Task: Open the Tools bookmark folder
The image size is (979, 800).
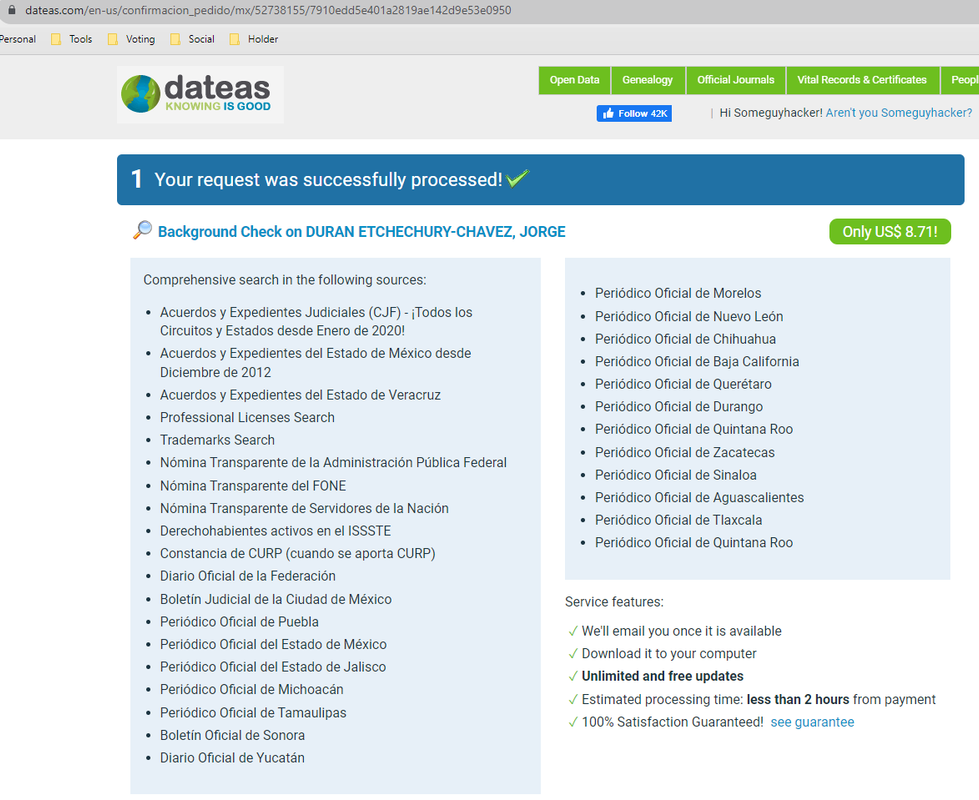Action: (x=71, y=39)
